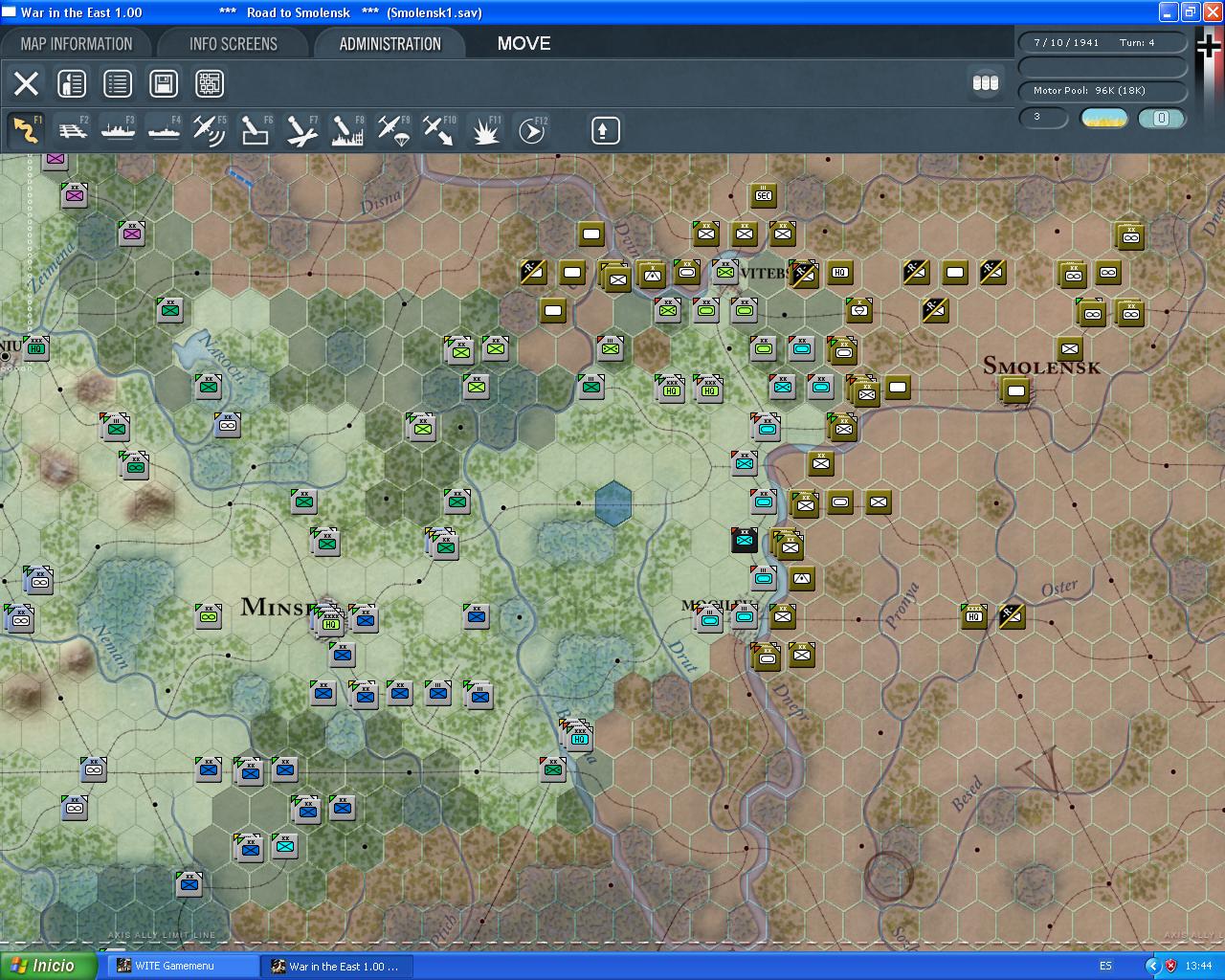Select F7 Bomb Airfield mode
1225x980 pixels.
pos(301,129)
